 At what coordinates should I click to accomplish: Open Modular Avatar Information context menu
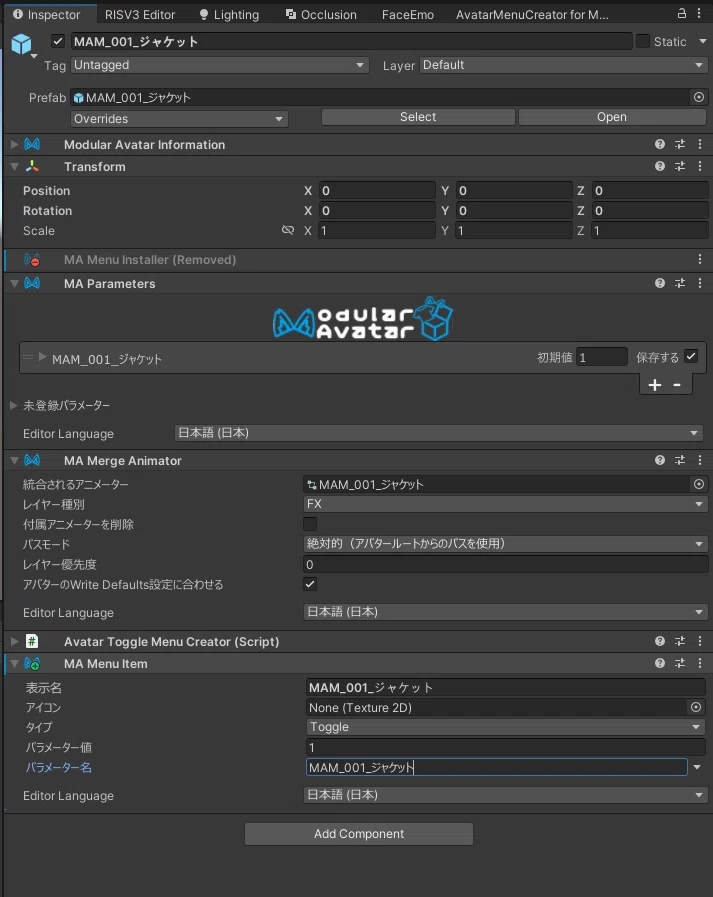(700, 144)
